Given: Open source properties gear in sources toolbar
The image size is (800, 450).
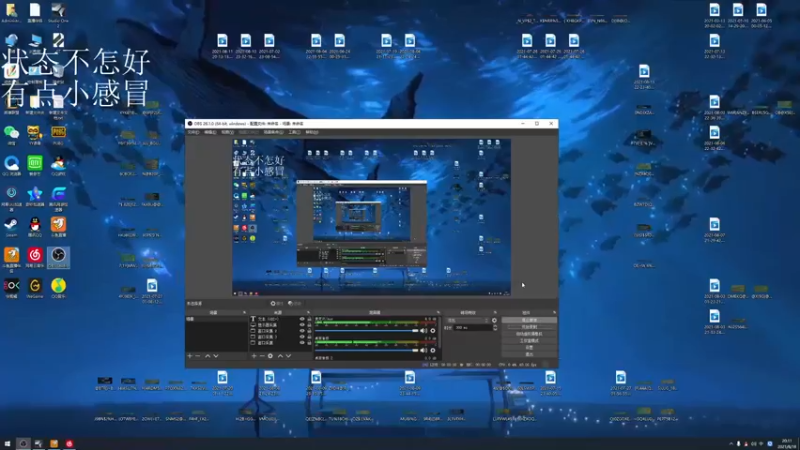Looking at the screenshot, I should (x=270, y=356).
